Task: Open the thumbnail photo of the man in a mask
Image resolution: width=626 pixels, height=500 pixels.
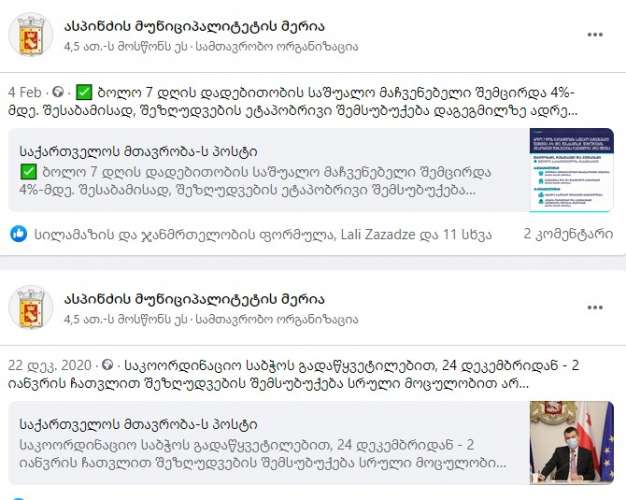Action: pyautogui.click(x=572, y=442)
